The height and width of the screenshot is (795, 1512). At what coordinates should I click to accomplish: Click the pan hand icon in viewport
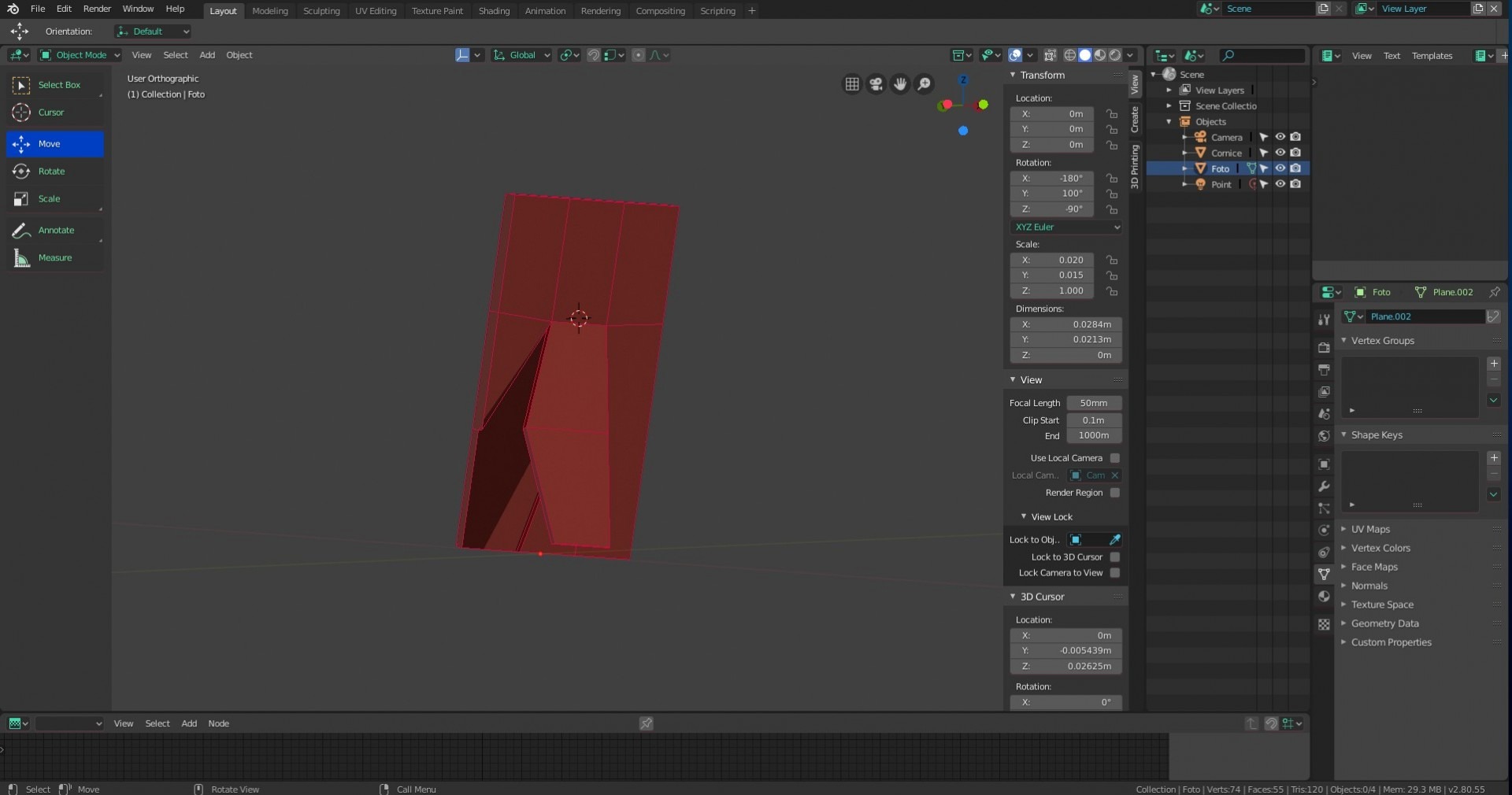pyautogui.click(x=900, y=84)
